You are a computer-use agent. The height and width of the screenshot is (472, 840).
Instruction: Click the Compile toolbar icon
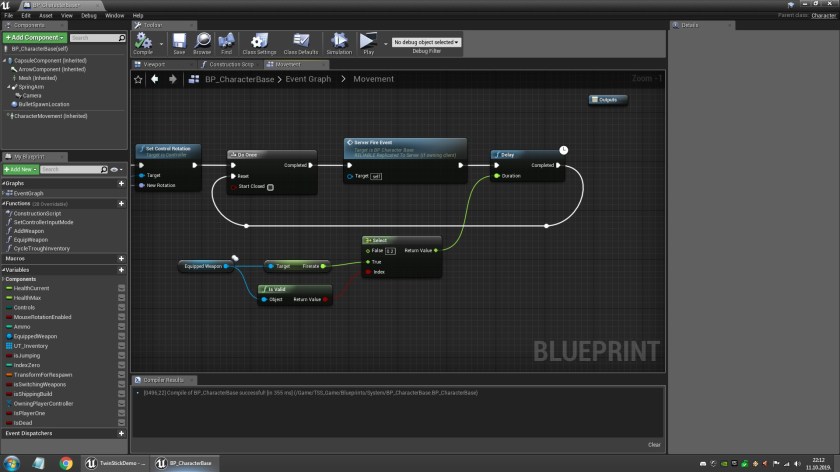point(143,43)
